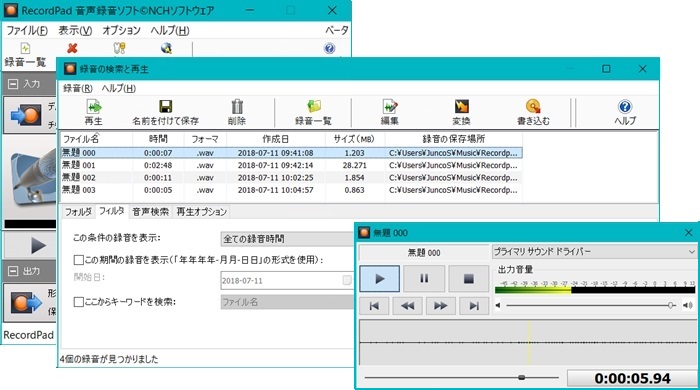Click the 0:00:05.94 time display
Image resolution: width=700 pixels, height=390 pixels.
[x=632, y=378]
